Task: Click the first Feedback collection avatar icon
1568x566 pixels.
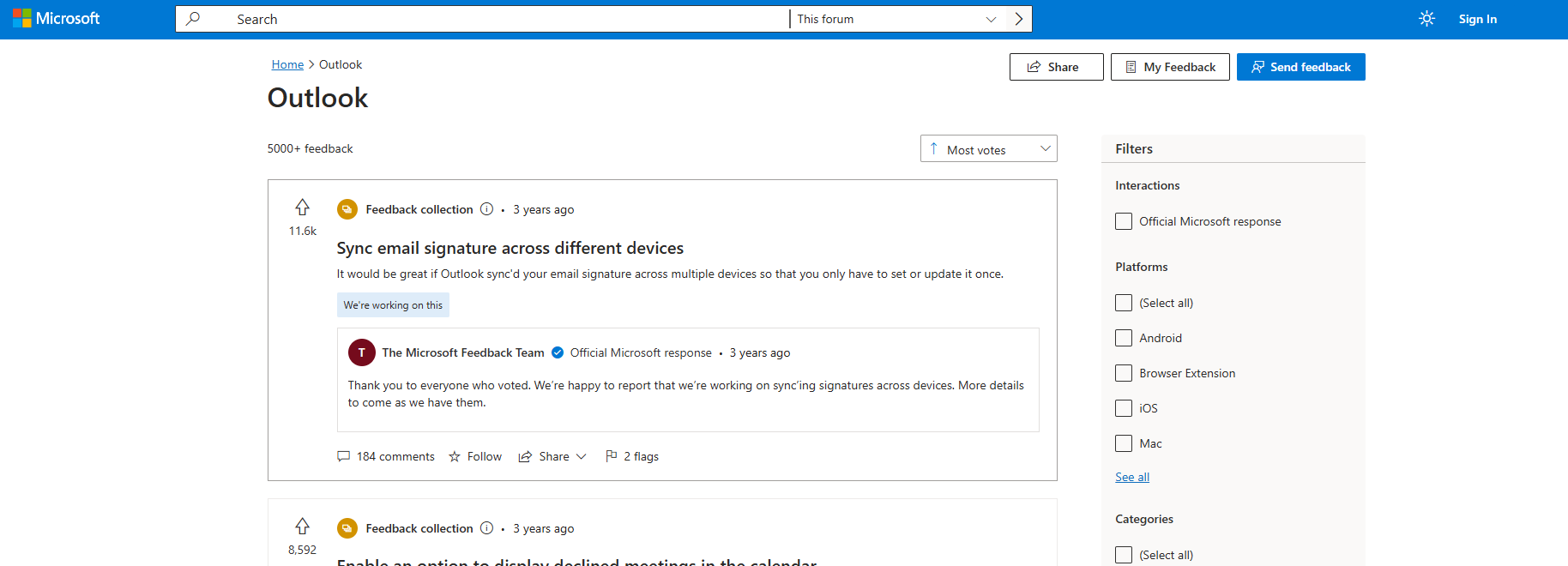Action: tap(347, 209)
